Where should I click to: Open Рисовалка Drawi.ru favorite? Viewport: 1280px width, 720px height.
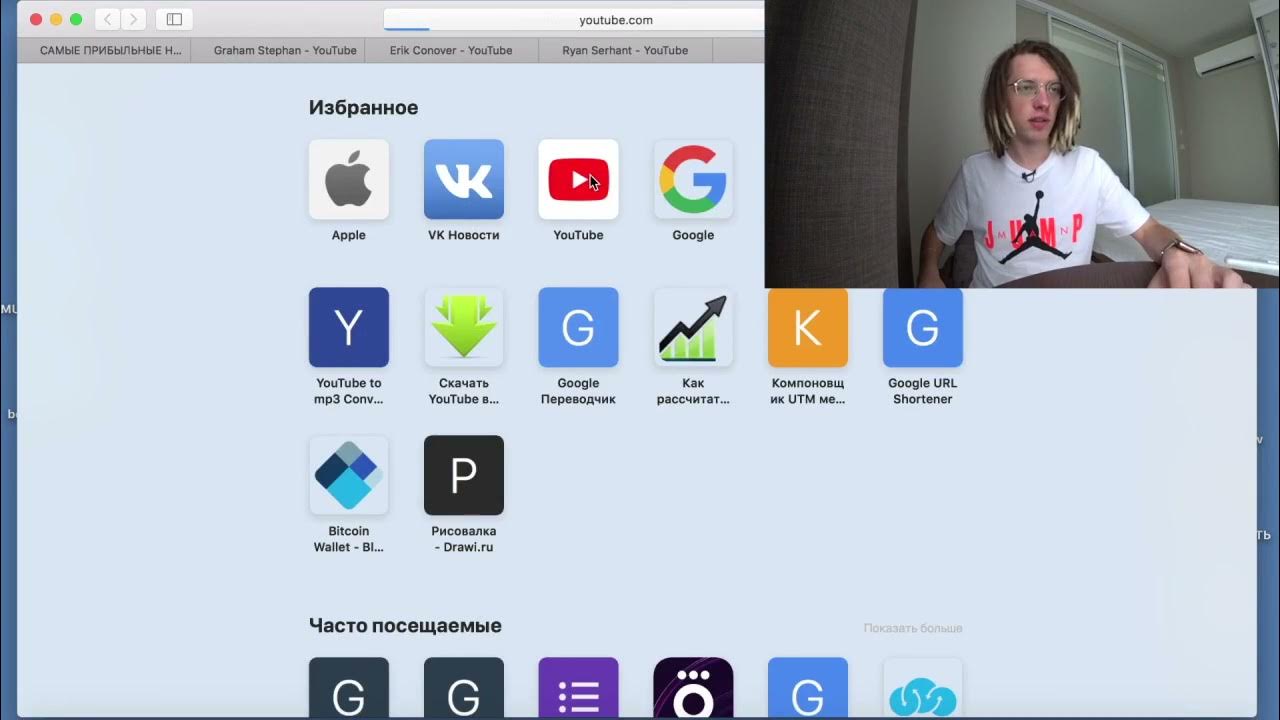tap(463, 475)
